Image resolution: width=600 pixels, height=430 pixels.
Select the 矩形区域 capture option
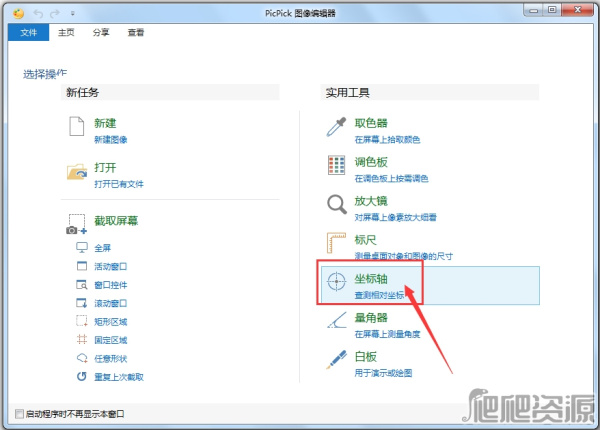click(x=111, y=321)
